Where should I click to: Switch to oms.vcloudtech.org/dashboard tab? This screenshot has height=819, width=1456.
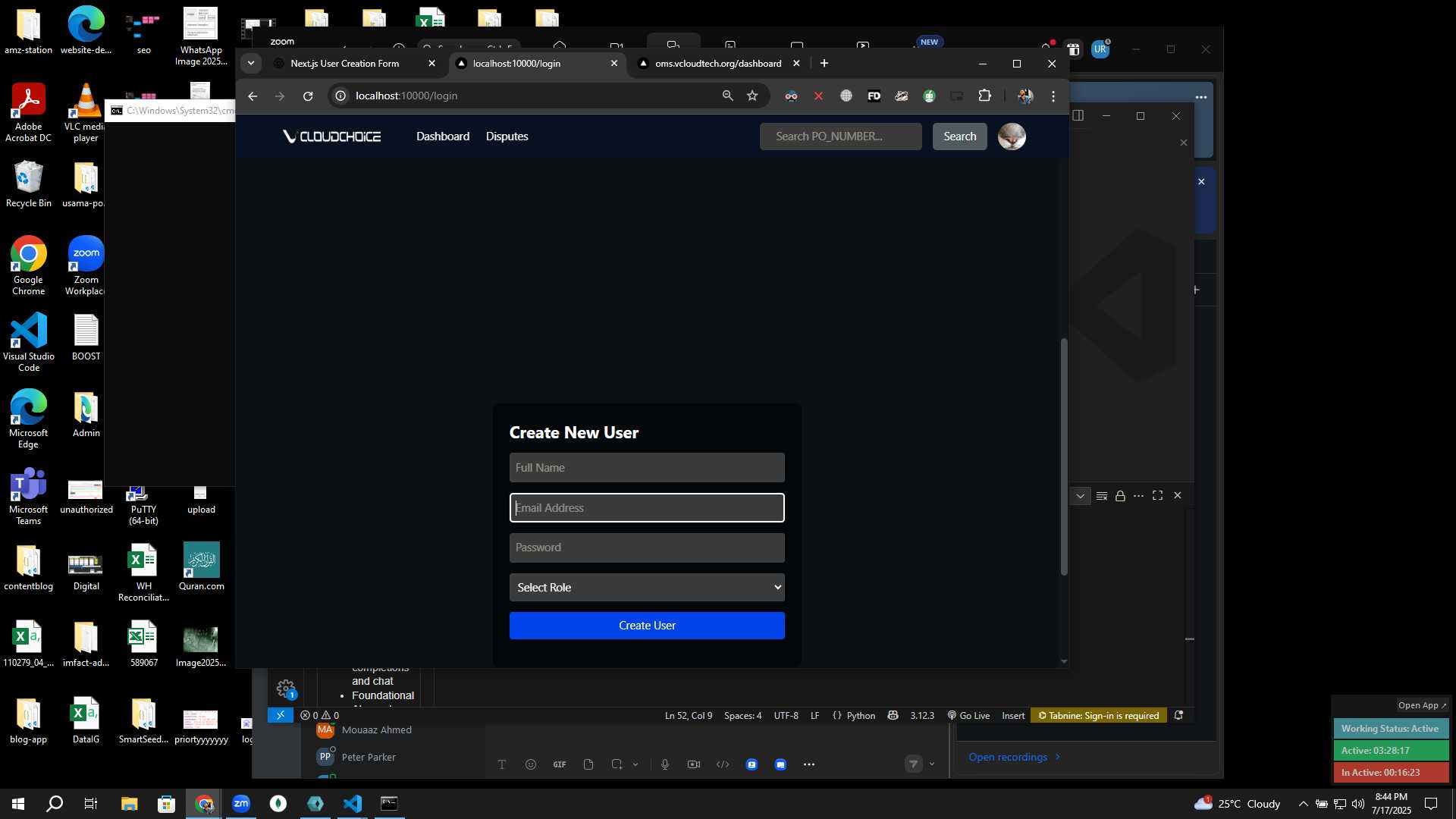[717, 64]
